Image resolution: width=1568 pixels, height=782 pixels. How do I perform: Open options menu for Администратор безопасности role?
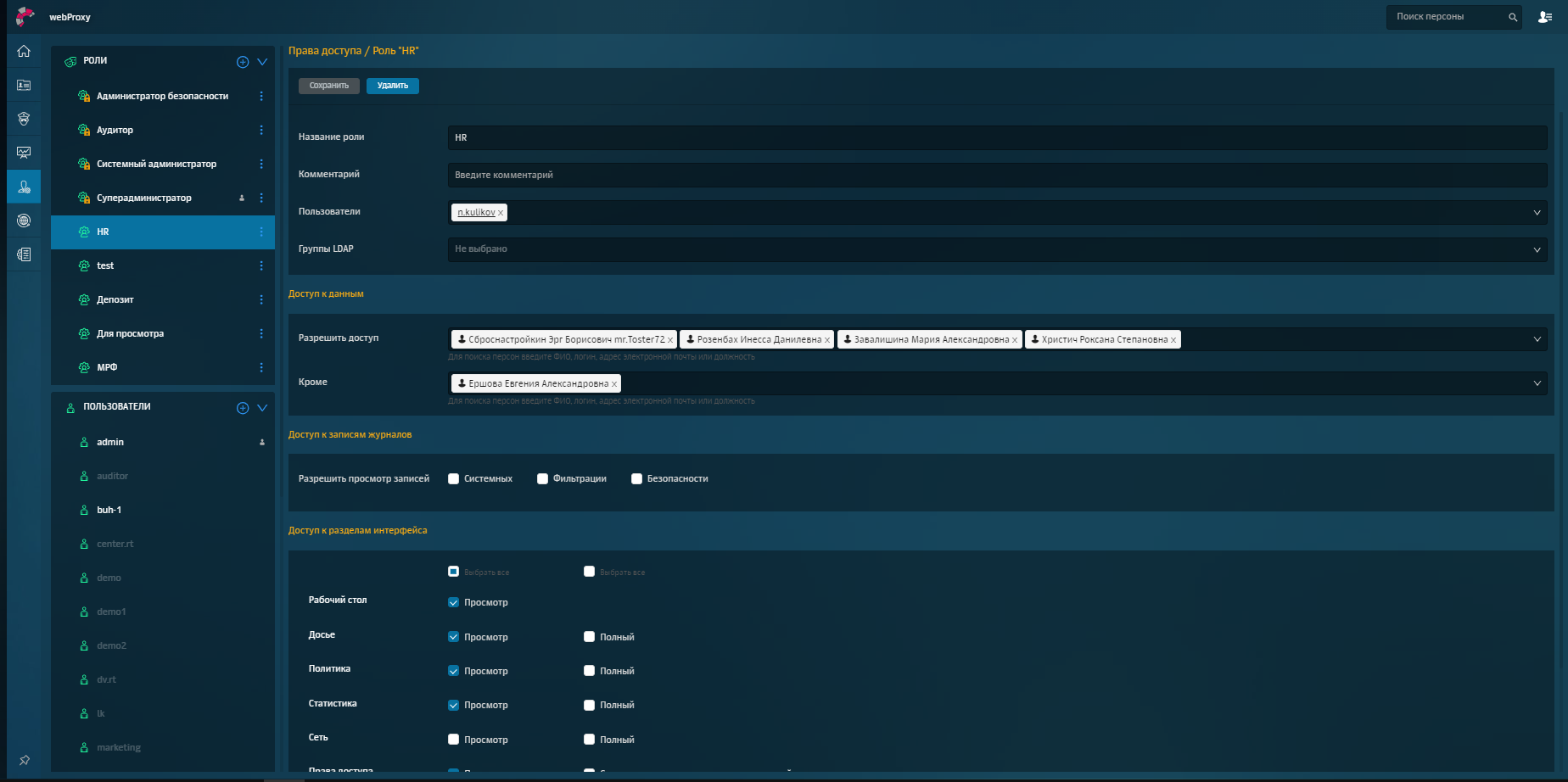[x=261, y=96]
